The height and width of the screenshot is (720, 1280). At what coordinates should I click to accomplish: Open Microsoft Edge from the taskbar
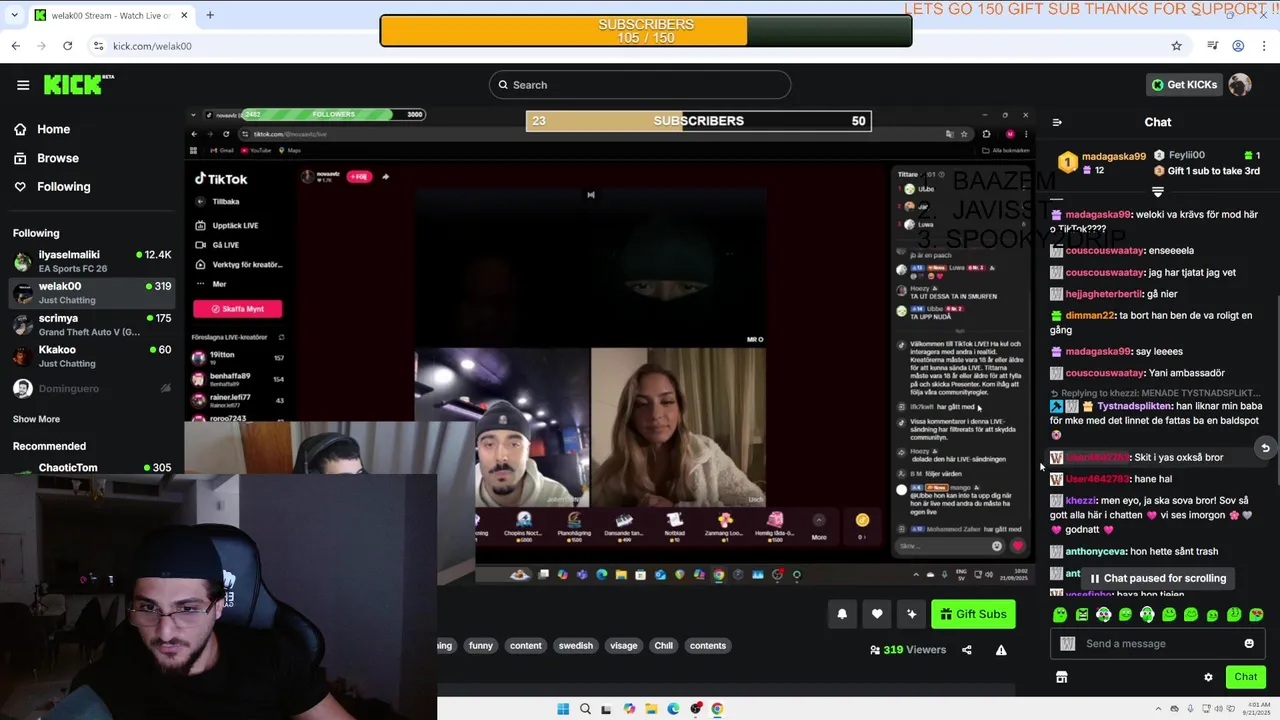click(673, 709)
